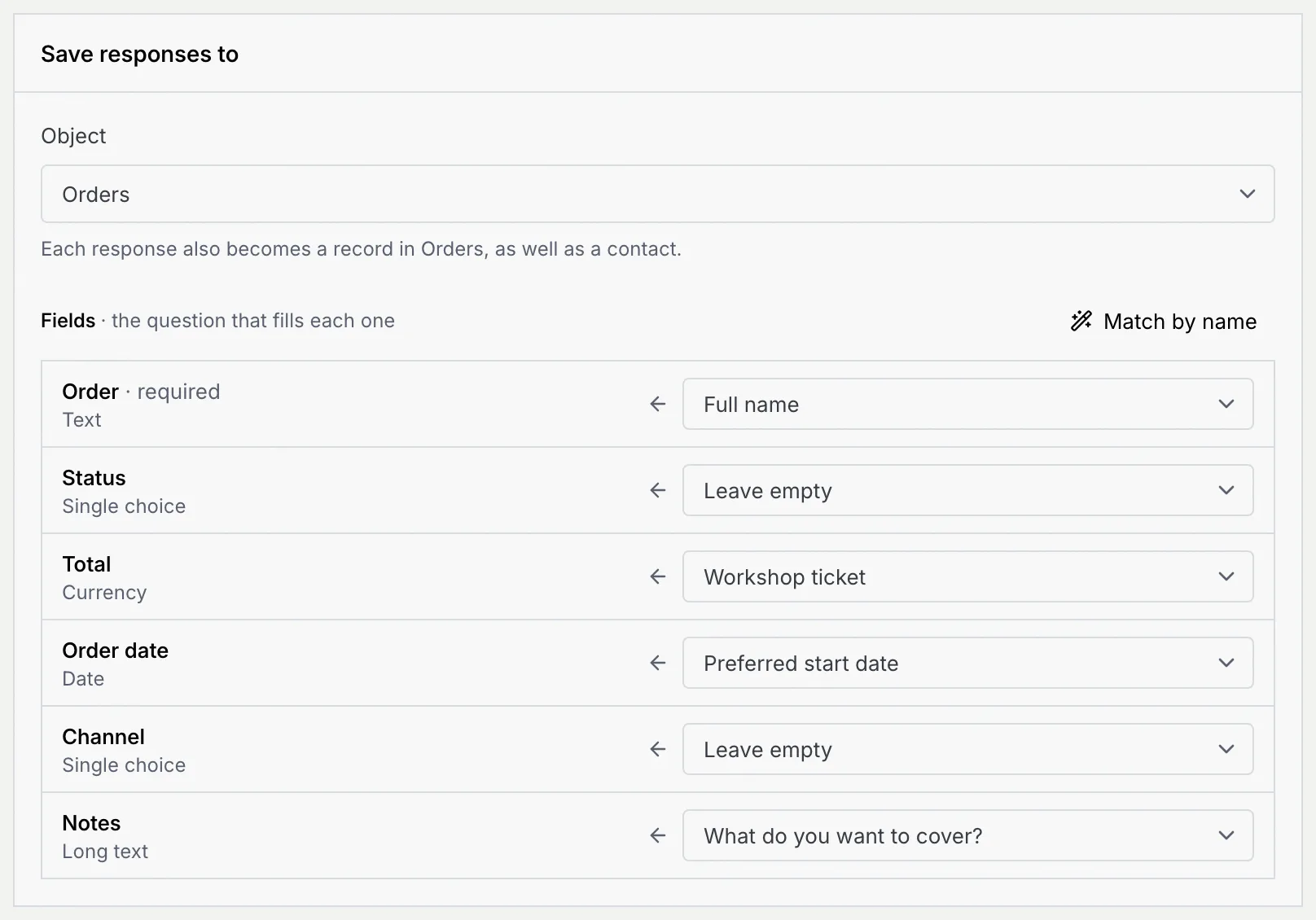Click the Date type label under Order date
This screenshot has width=1316, height=920.
[x=83, y=679]
